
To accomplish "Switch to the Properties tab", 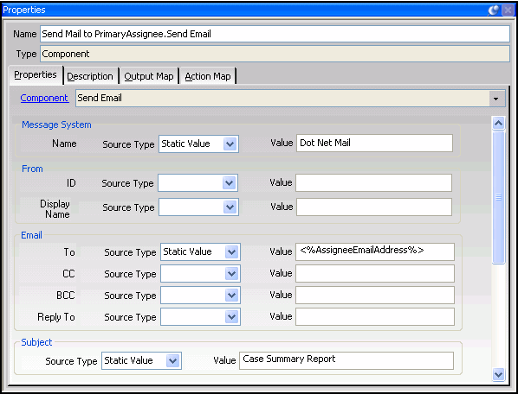I will coord(35,75).
